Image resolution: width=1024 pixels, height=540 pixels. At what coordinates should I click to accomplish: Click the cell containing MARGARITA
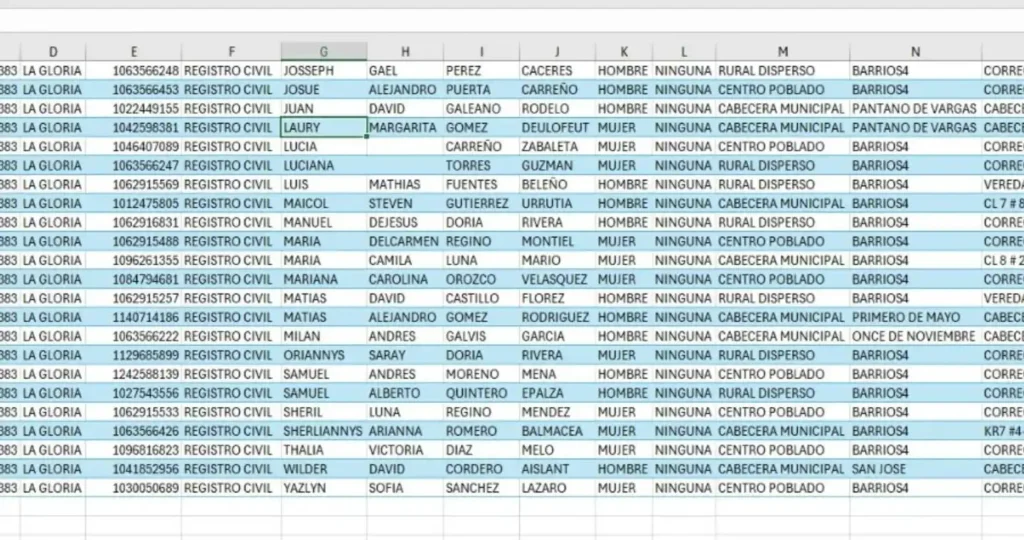click(405, 127)
